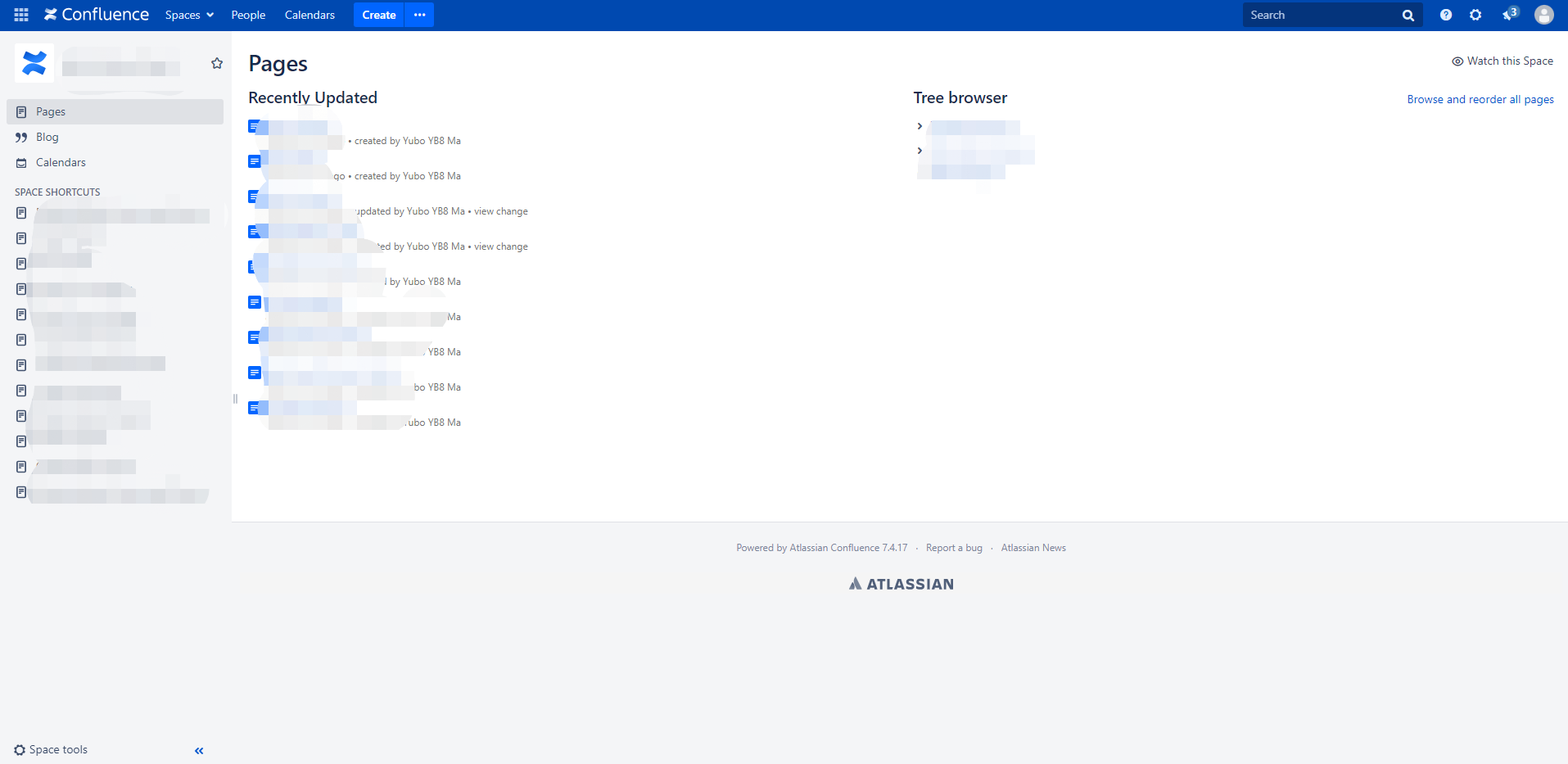Click the Confluence logo in header
Screen dimensions: 1568x764
pos(97,15)
